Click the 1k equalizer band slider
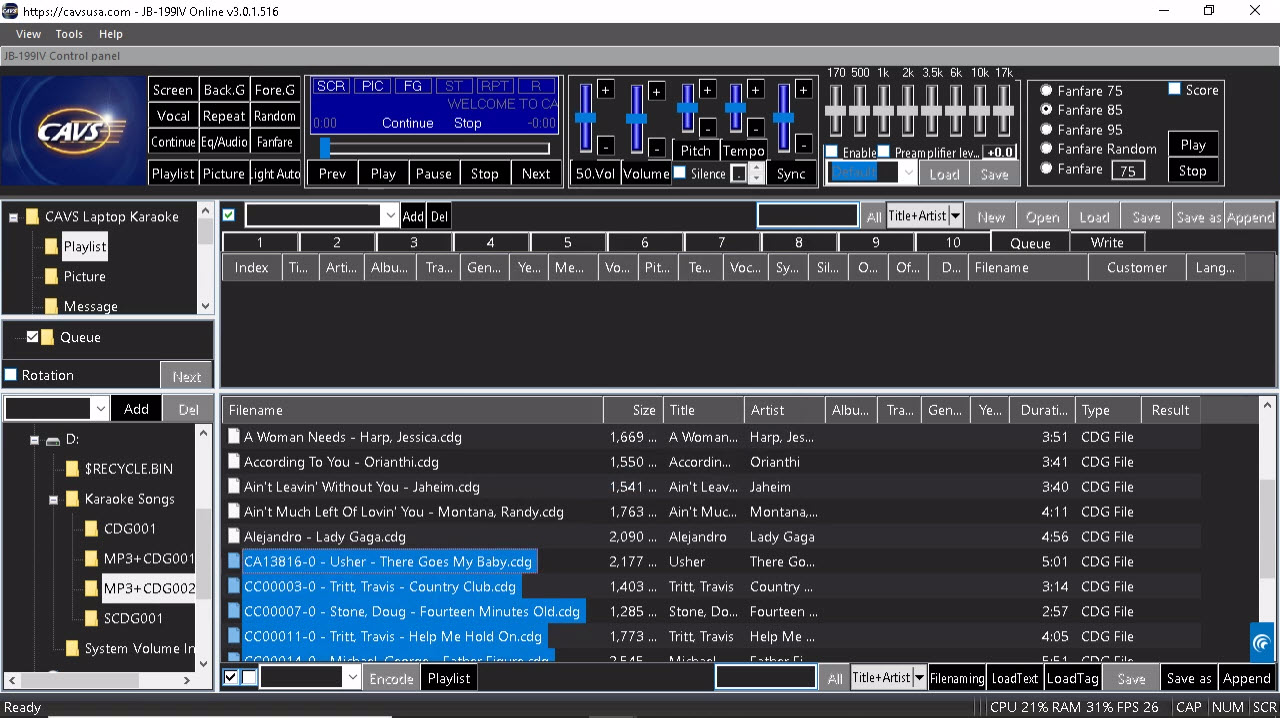1280x718 pixels. 884,111
